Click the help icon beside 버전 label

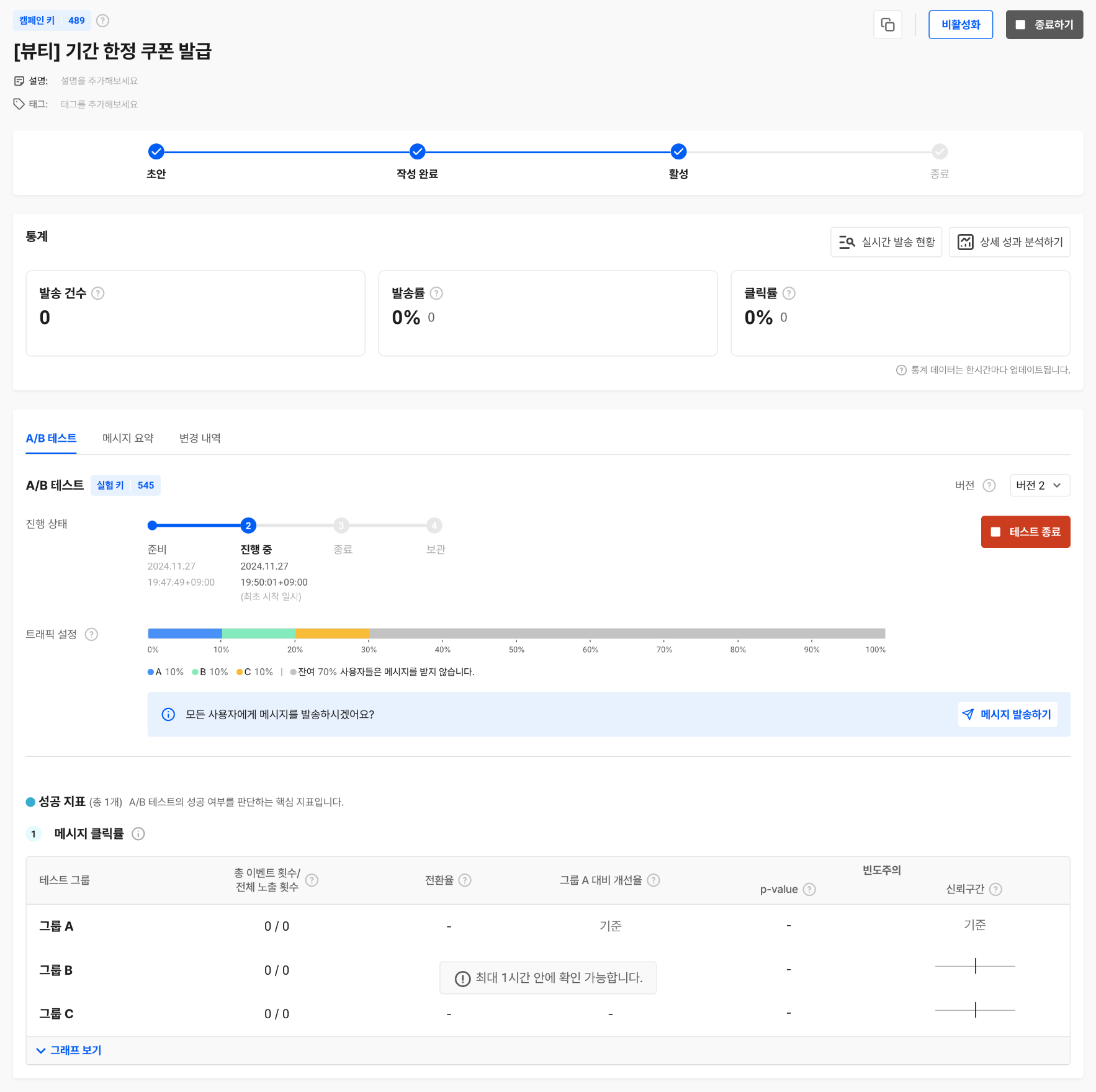point(989,486)
